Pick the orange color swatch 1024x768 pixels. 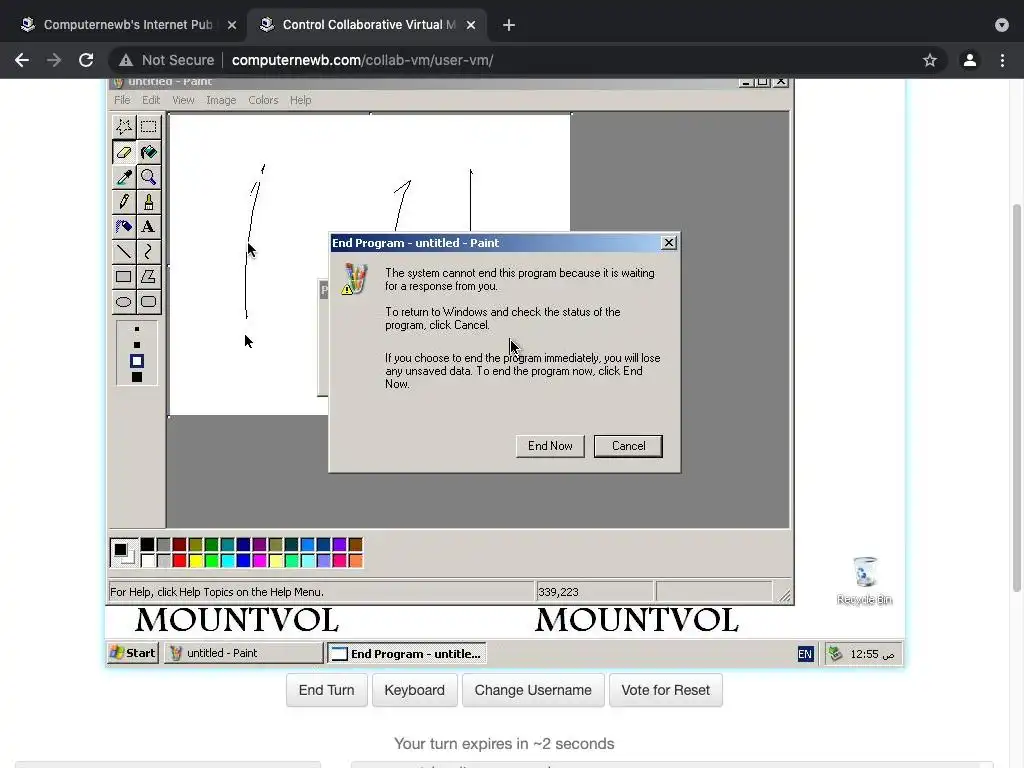tap(355, 560)
